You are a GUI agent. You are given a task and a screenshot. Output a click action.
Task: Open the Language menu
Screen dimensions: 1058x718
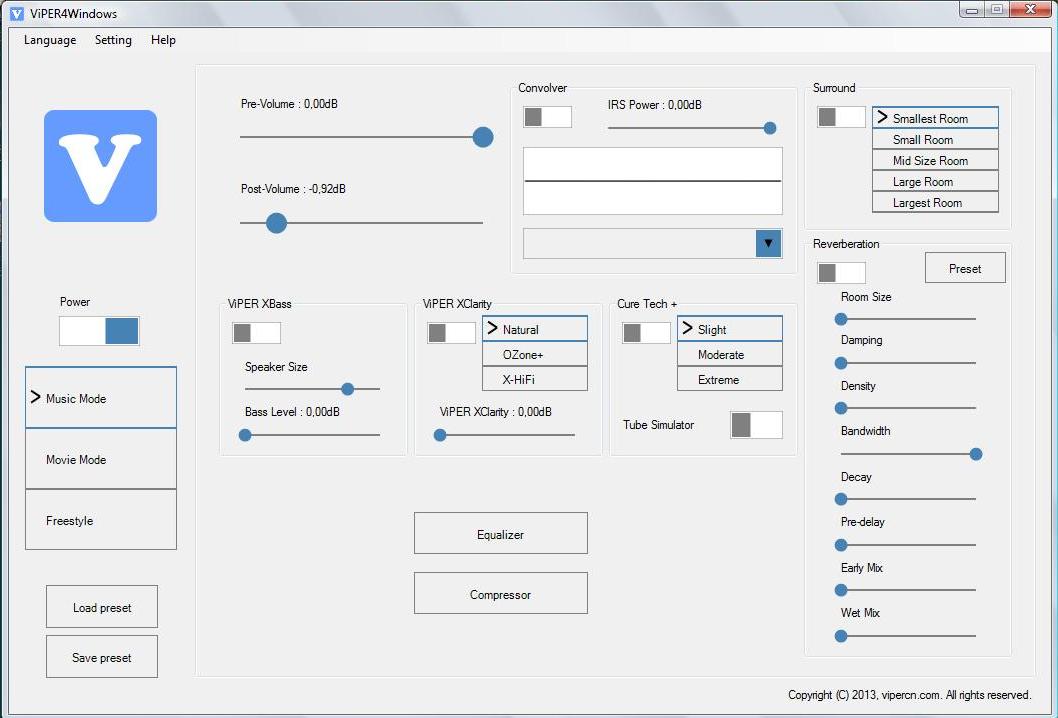[x=50, y=40]
